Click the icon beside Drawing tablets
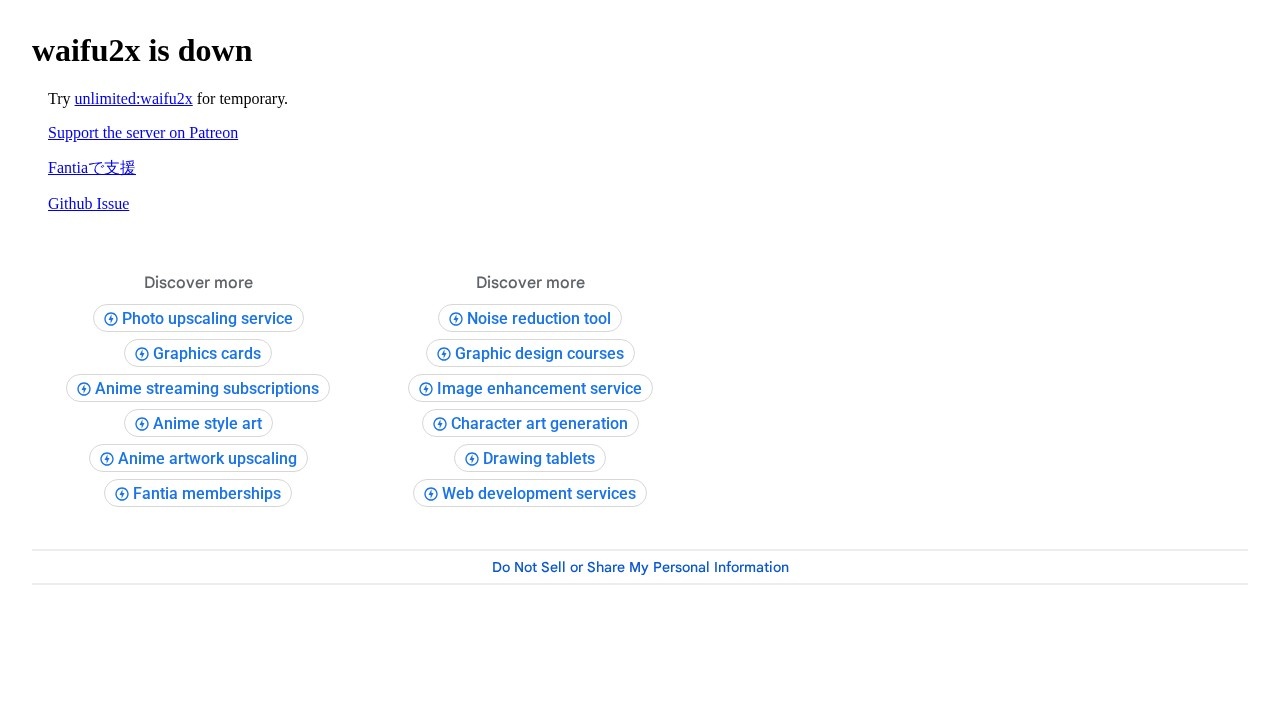The height and width of the screenshot is (720, 1280). point(472,459)
